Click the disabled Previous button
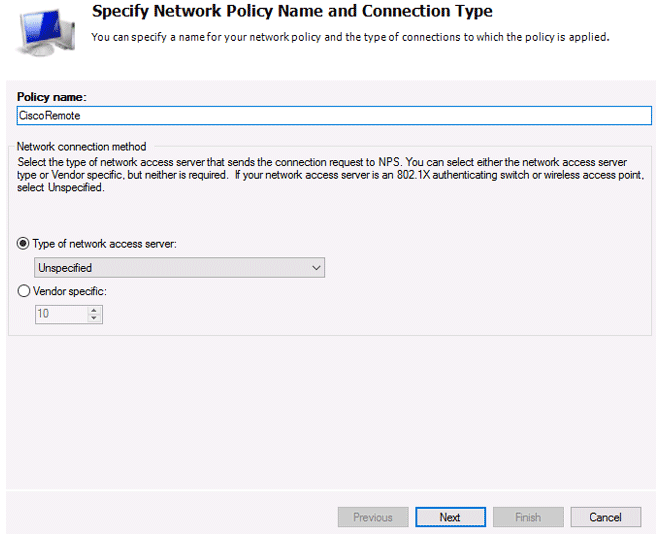Viewport: 664px width, 543px height. pyautogui.click(x=373, y=517)
